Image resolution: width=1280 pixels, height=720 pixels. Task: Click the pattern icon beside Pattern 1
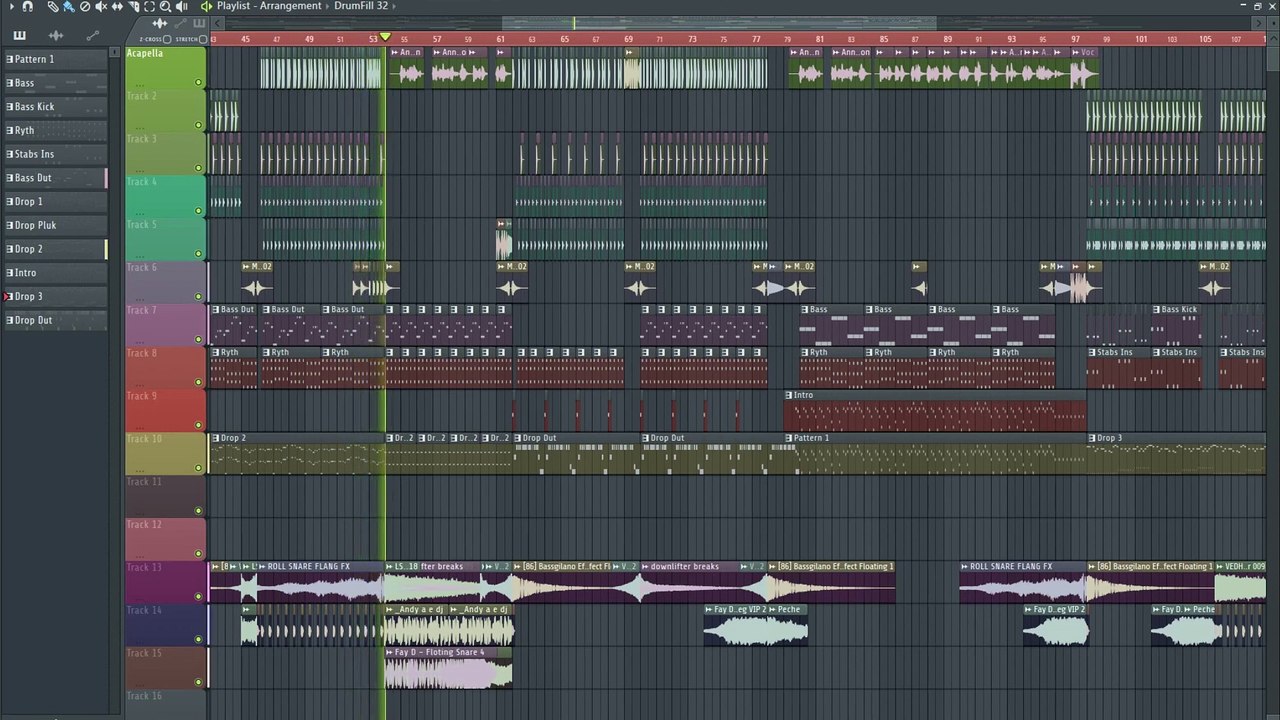10,59
